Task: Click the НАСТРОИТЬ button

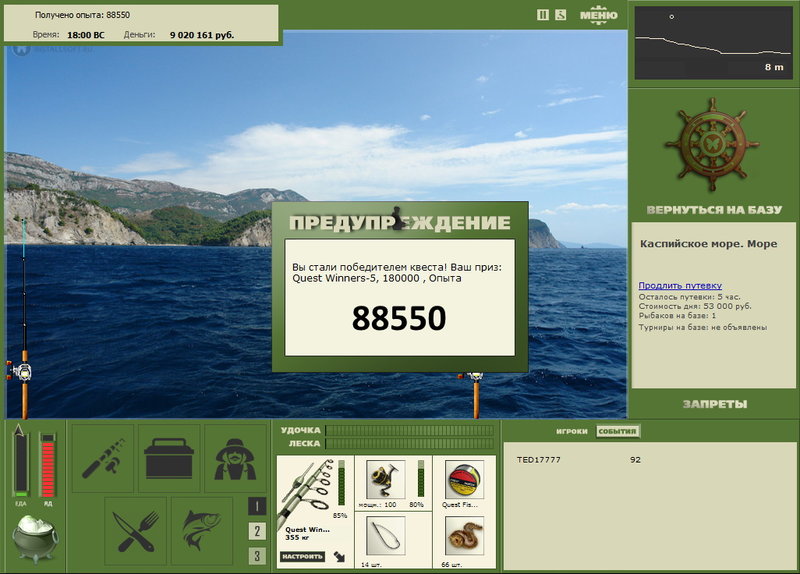Action: point(303,556)
